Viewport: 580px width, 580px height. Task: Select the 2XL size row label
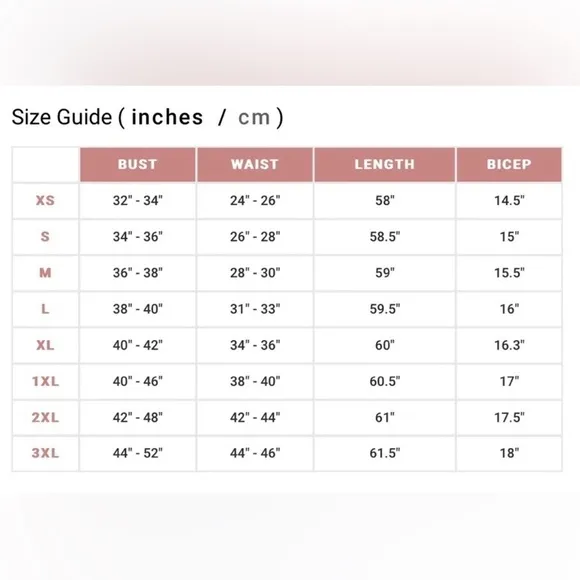[45, 417]
